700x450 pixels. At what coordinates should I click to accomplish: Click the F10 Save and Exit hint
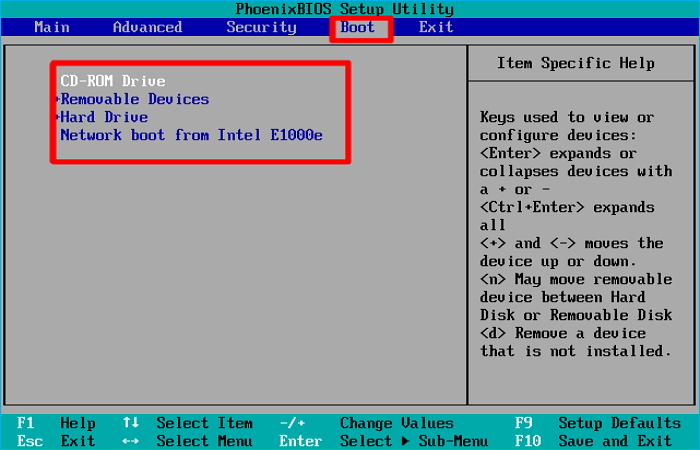coord(593,441)
